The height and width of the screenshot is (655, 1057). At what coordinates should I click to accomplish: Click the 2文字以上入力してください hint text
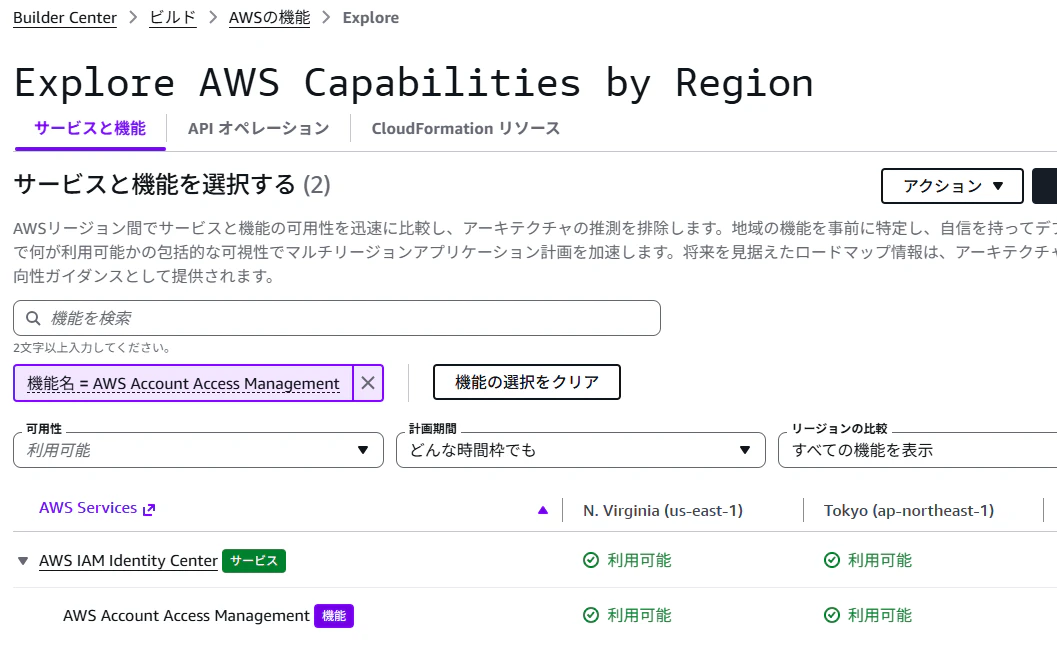(x=92, y=348)
